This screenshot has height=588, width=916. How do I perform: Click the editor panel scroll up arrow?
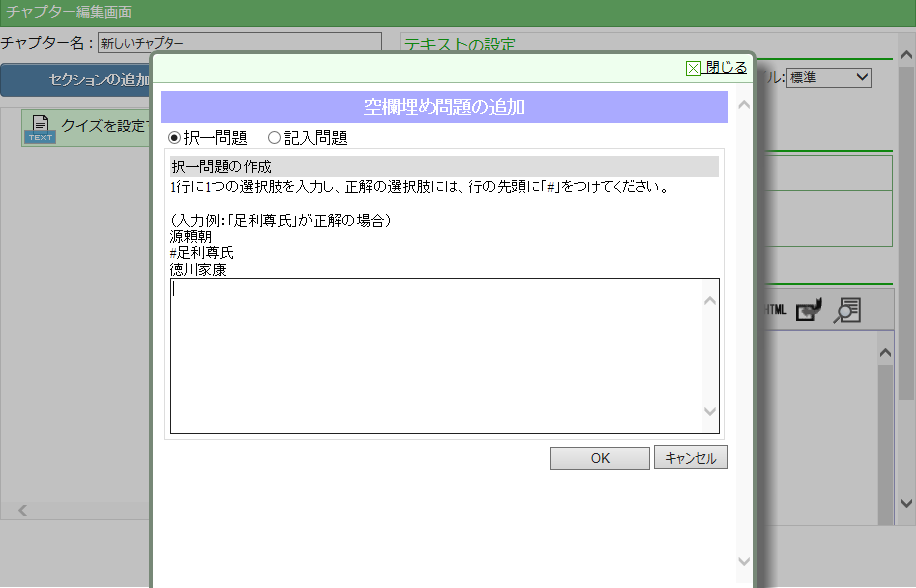coord(885,353)
